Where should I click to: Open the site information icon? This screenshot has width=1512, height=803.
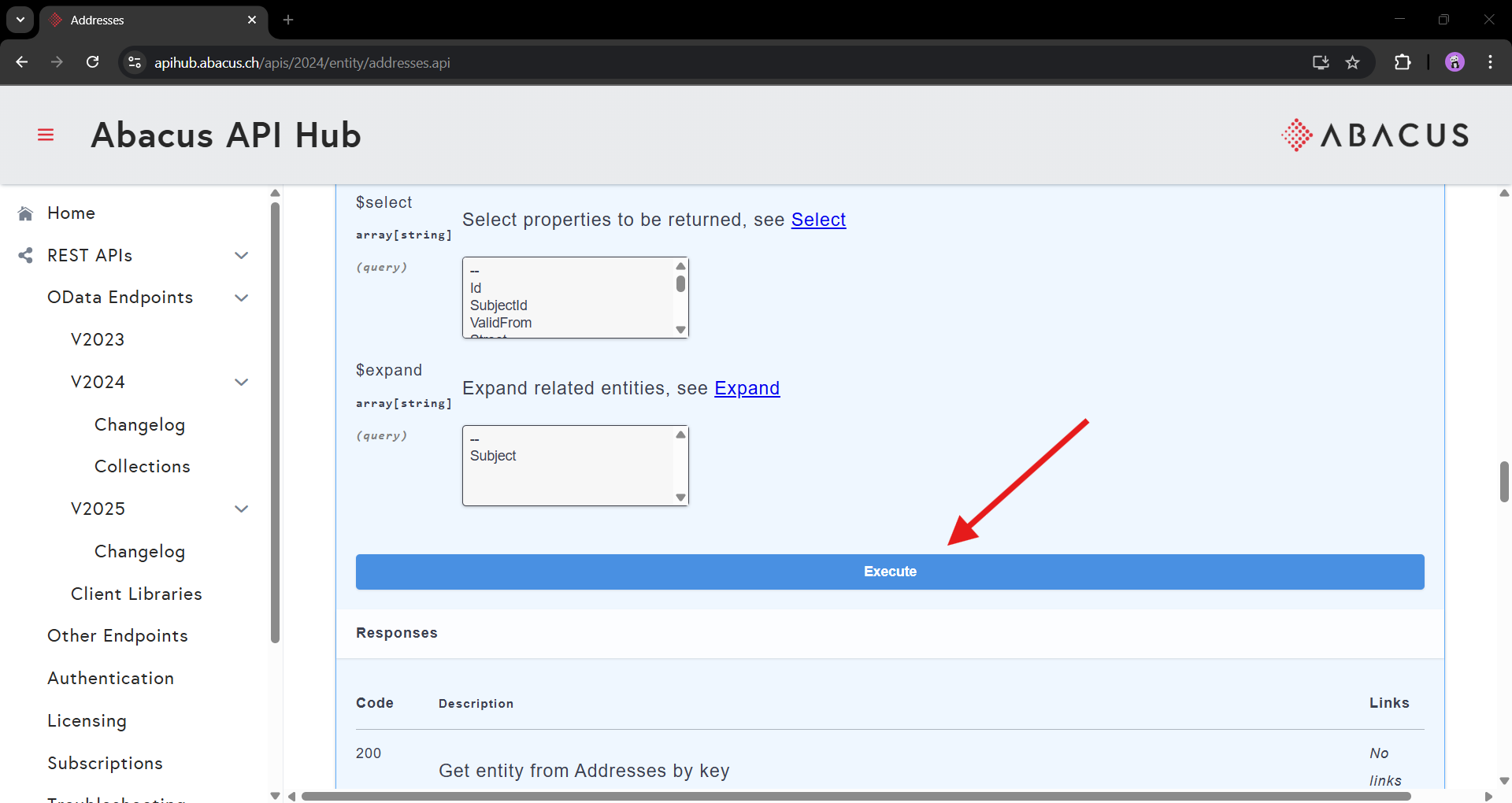click(135, 62)
